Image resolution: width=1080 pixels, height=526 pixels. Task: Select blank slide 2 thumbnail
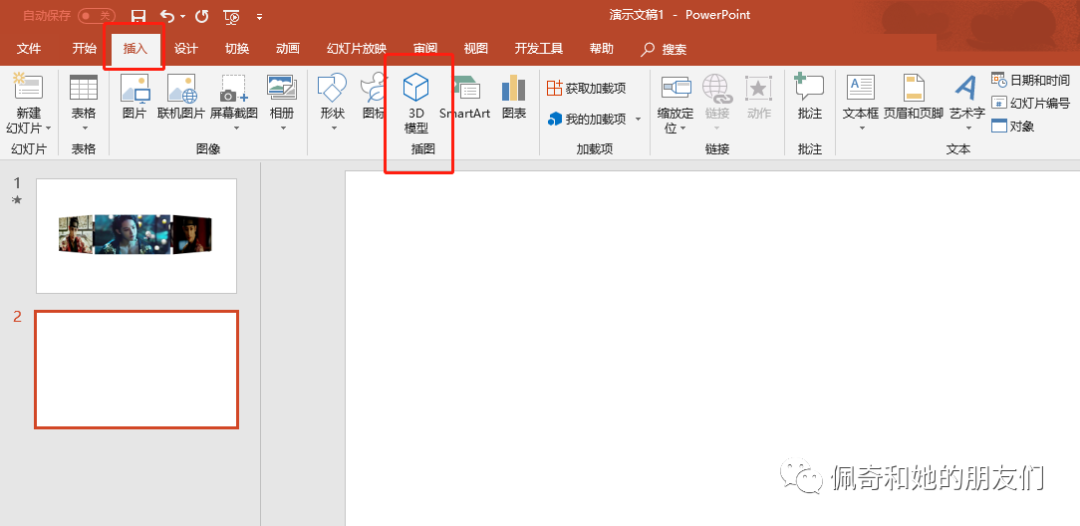click(x=136, y=370)
